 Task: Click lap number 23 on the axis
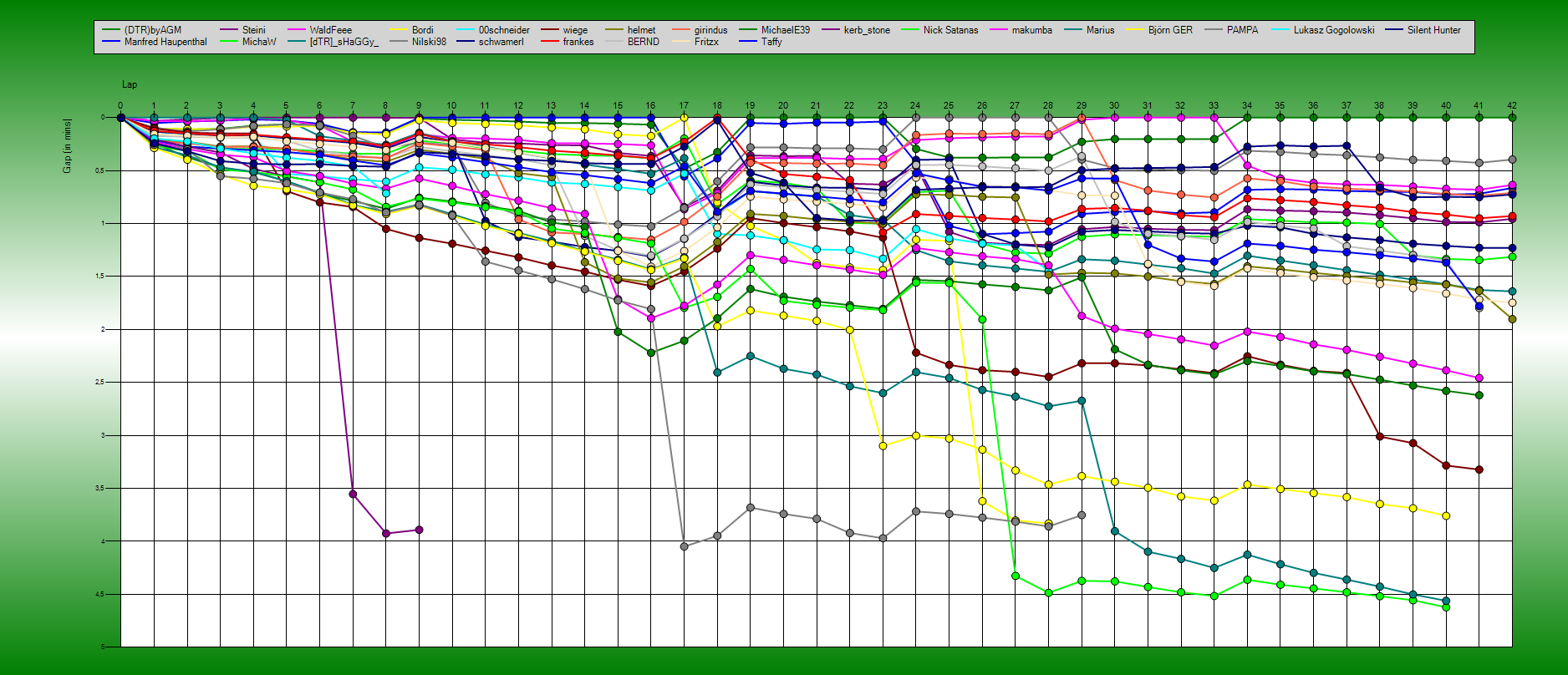(883, 106)
